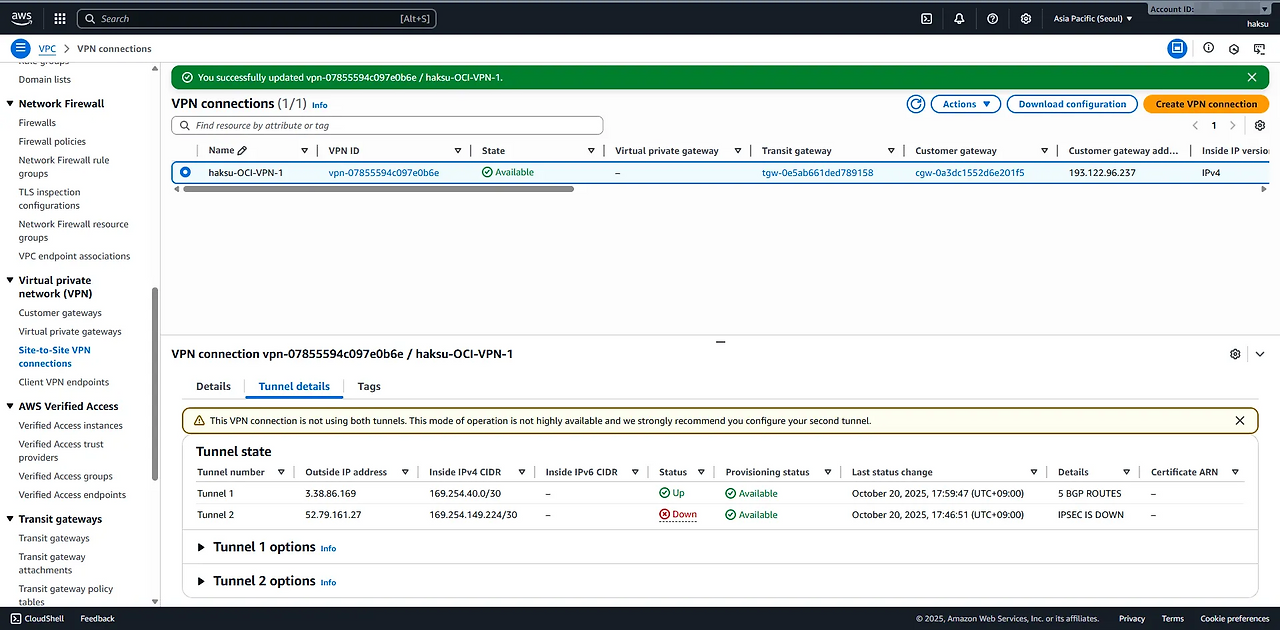Refresh the VPN connections list
Image resolution: width=1280 pixels, height=630 pixels.
tap(915, 104)
